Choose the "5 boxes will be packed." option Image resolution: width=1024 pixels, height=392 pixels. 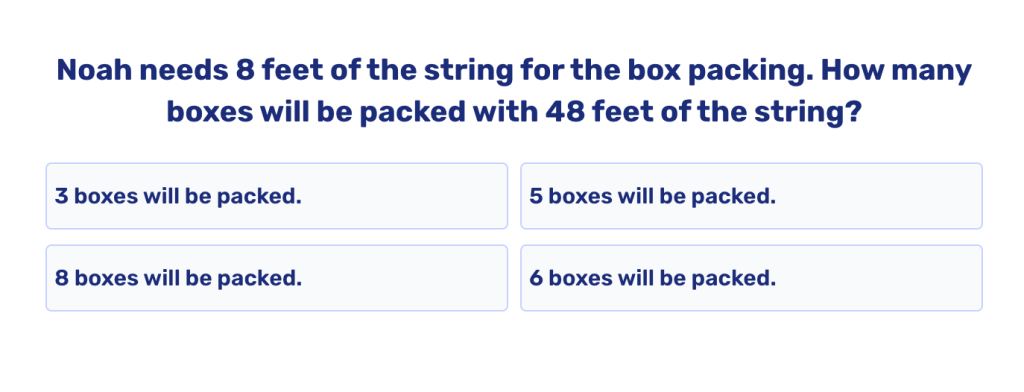click(x=751, y=196)
